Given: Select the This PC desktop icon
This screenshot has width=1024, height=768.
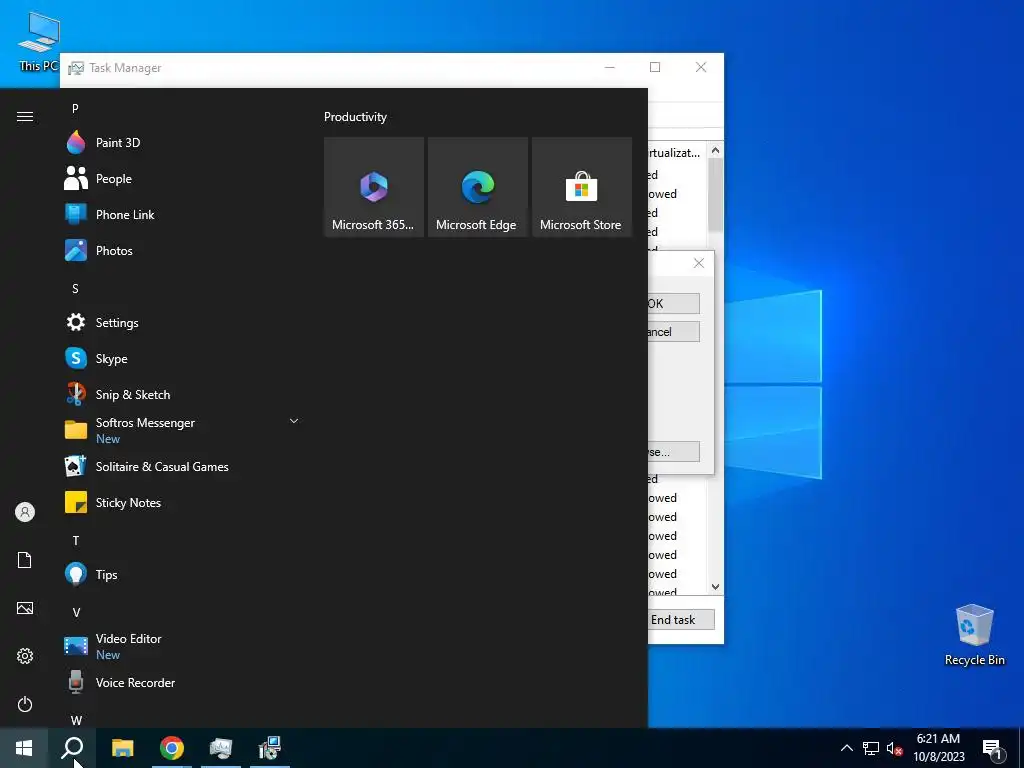Looking at the screenshot, I should [39, 42].
